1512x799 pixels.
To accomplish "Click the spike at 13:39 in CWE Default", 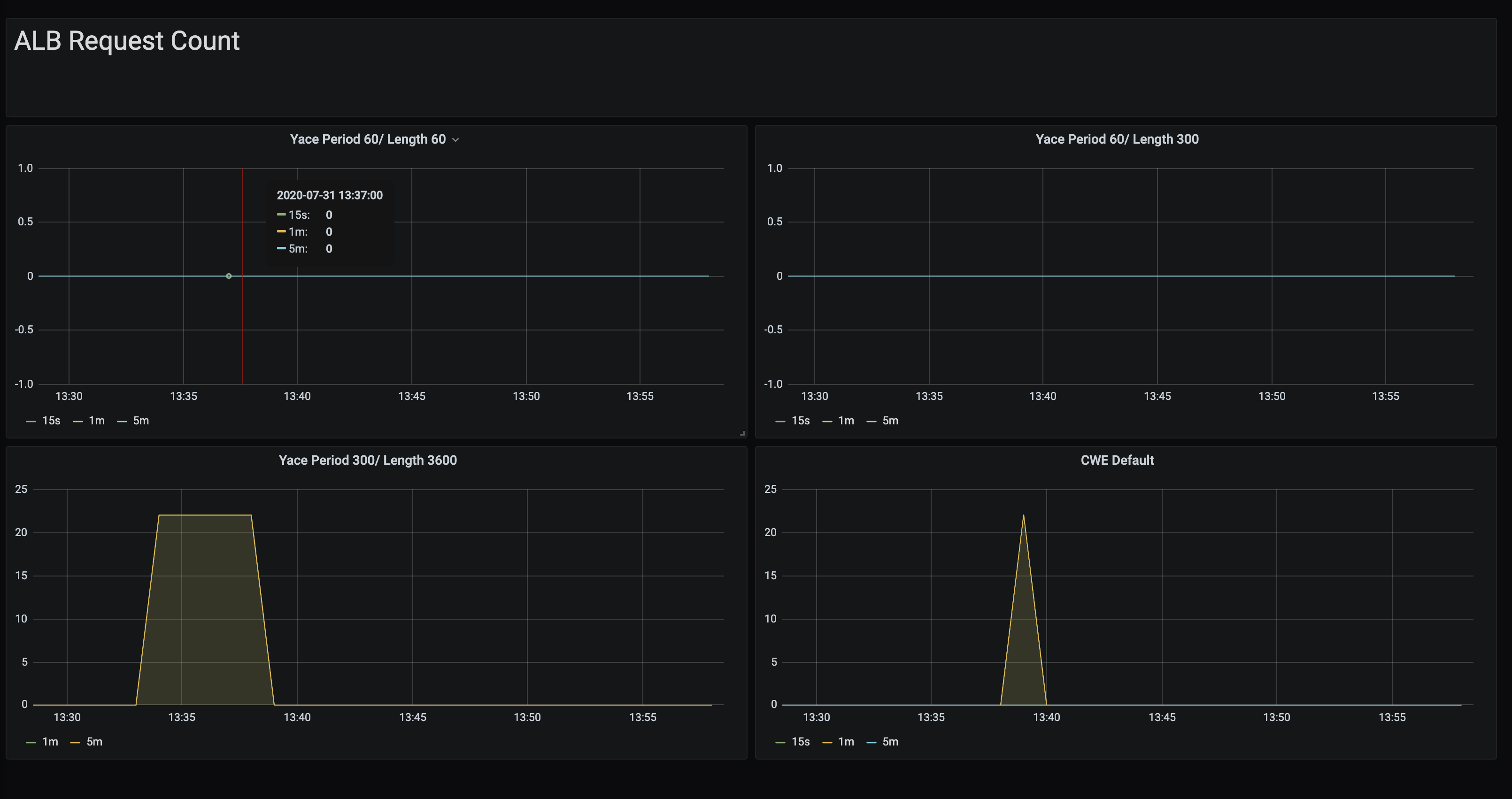I will [x=1023, y=515].
